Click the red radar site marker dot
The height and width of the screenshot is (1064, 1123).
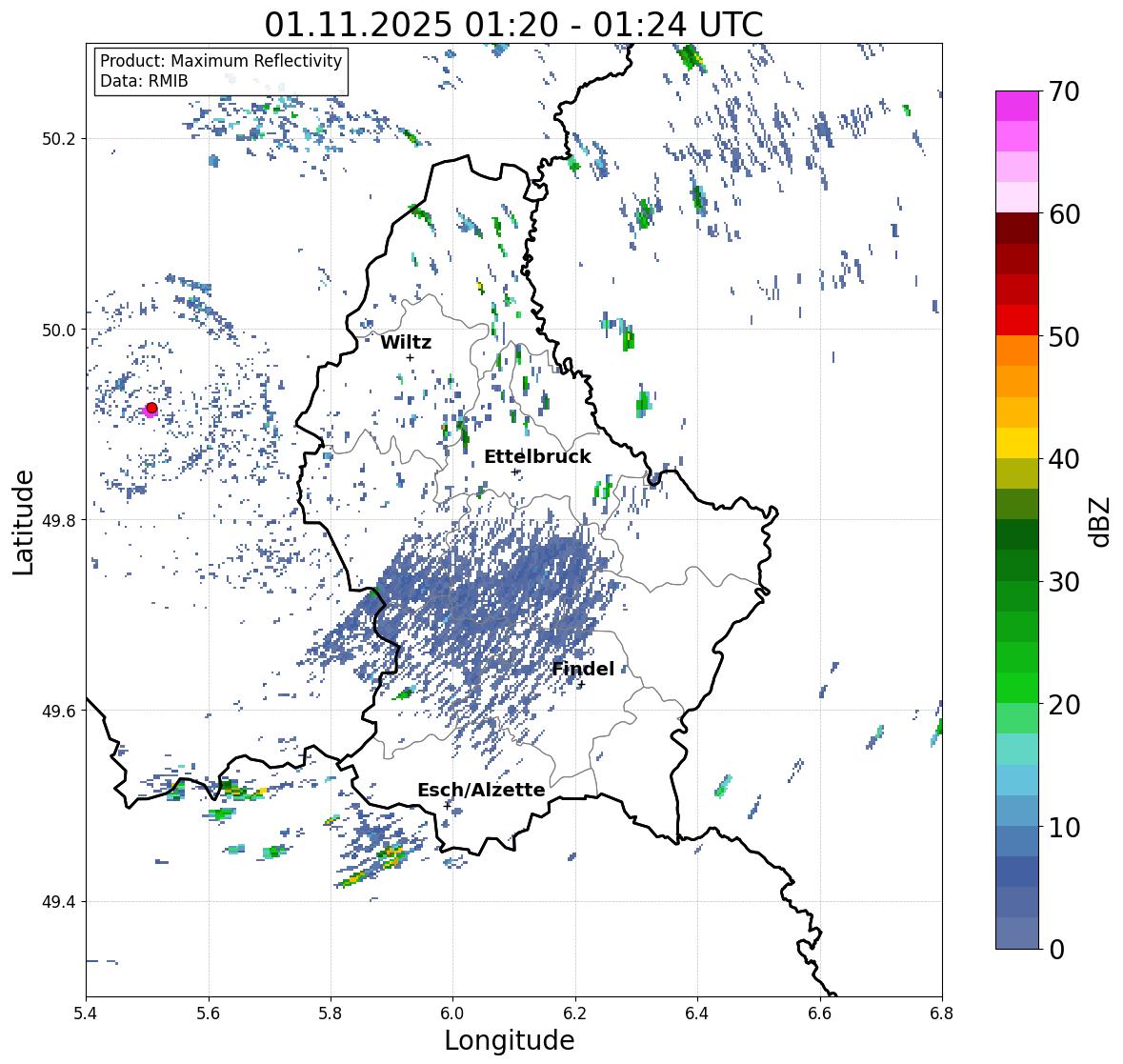[x=151, y=408]
